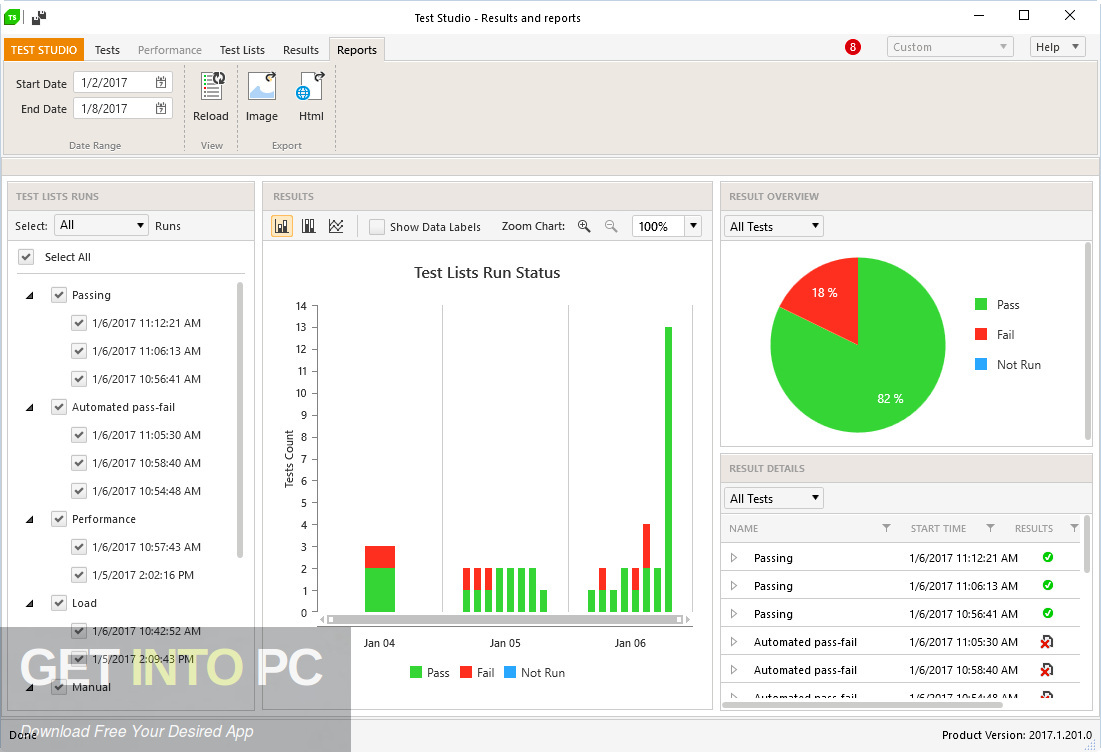Uncheck the 1/6/2017 11:05:30 AM run
This screenshot has height=752, width=1101.
pyautogui.click(x=79, y=435)
